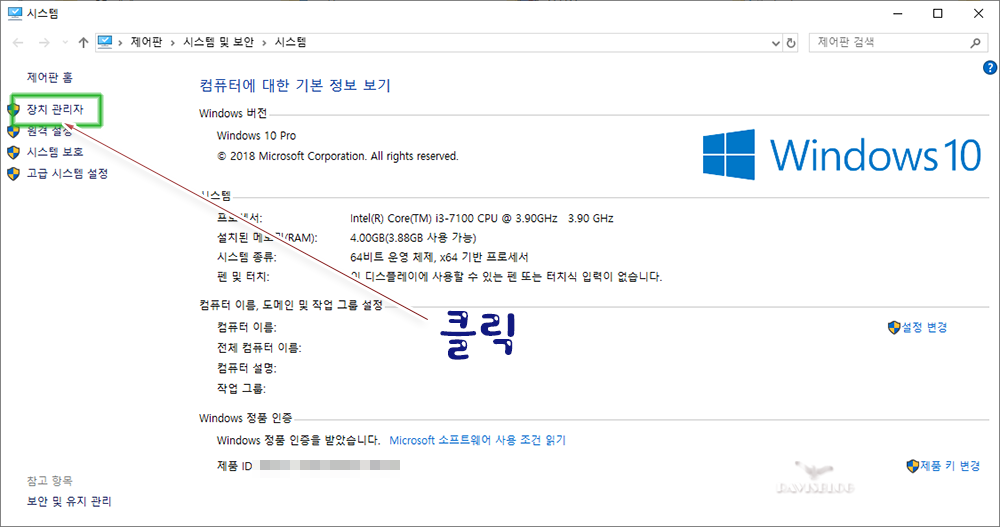Open Microsoft 소프트웨어 사용 조건 읽기 link
This screenshot has width=1000, height=527.
click(477, 440)
